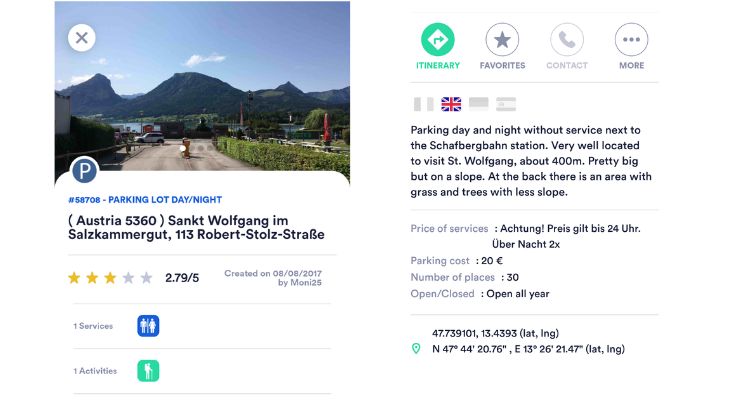Tap the Contact phone icon

click(x=567, y=40)
